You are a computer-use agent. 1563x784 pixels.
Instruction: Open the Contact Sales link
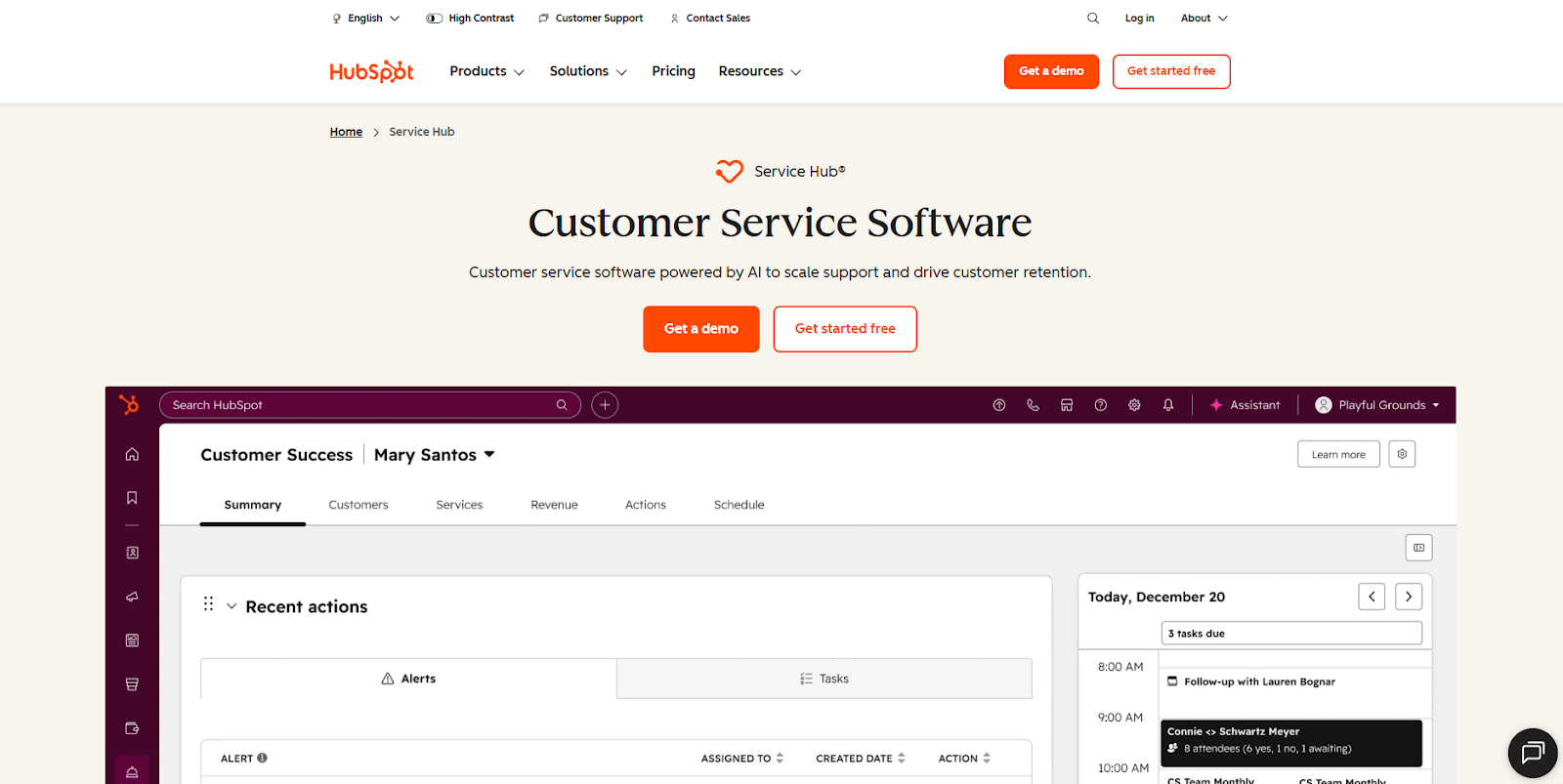coord(710,18)
